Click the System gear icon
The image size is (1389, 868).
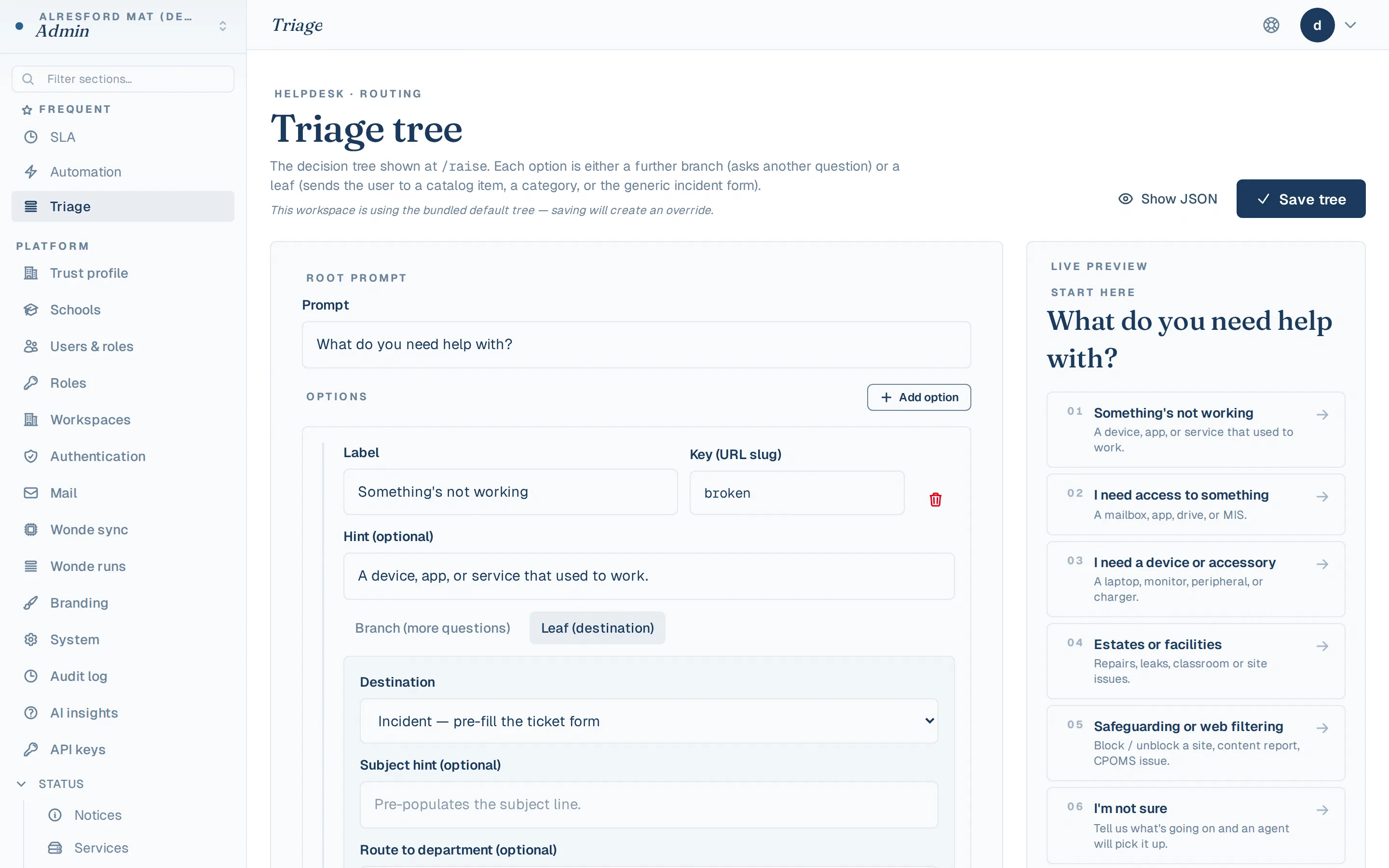[31, 639]
